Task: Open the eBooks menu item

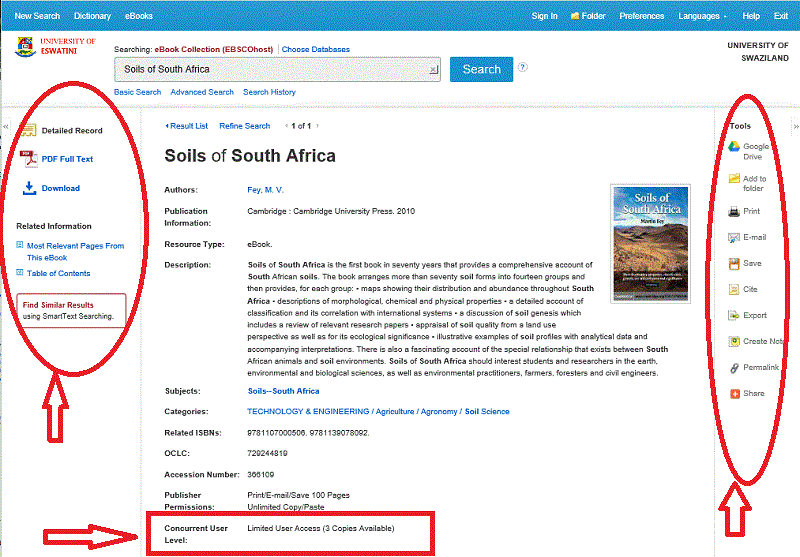Action: (139, 16)
